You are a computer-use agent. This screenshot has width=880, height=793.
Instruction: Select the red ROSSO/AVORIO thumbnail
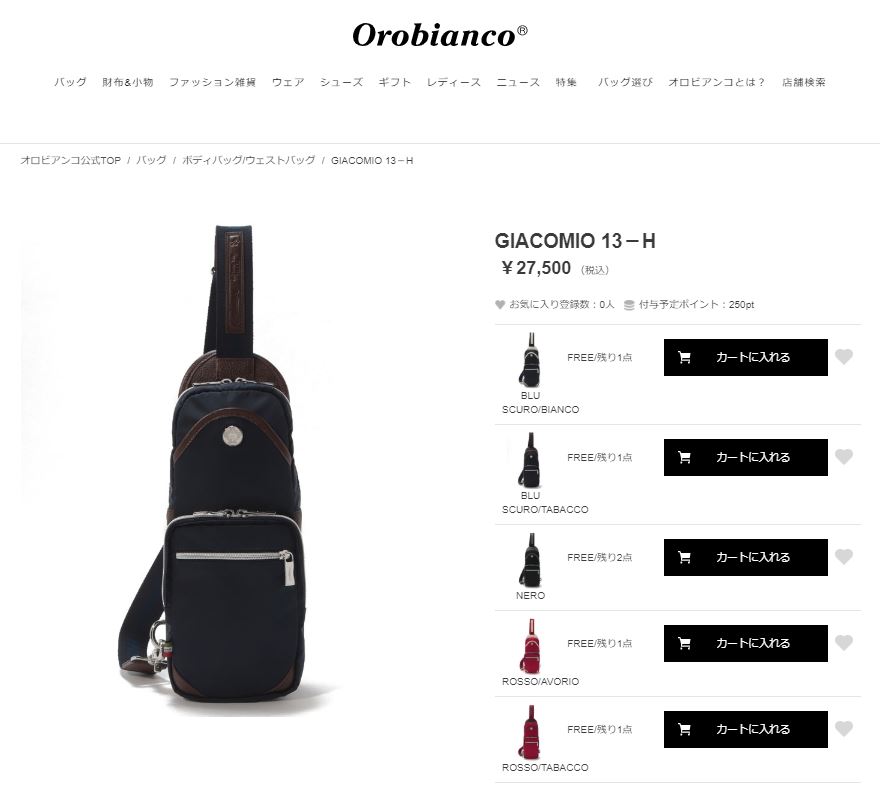click(x=530, y=646)
